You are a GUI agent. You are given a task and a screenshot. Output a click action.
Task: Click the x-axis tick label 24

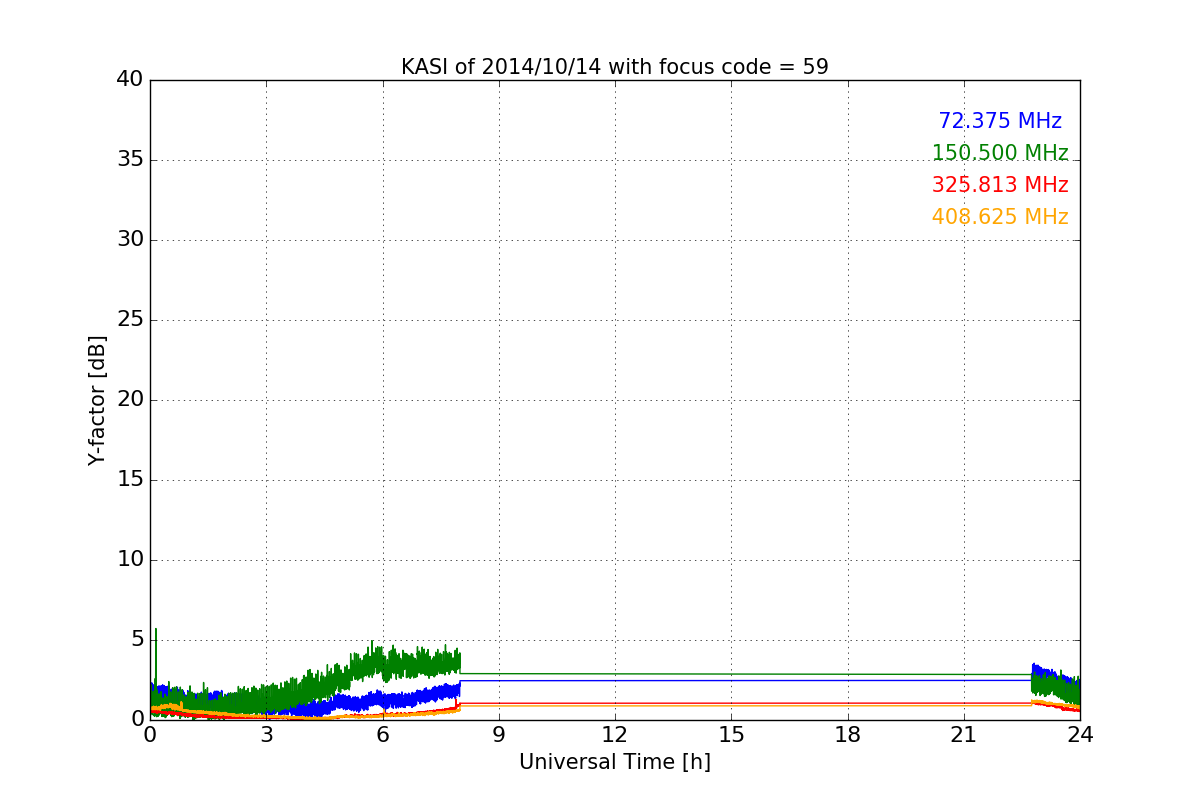click(1080, 734)
